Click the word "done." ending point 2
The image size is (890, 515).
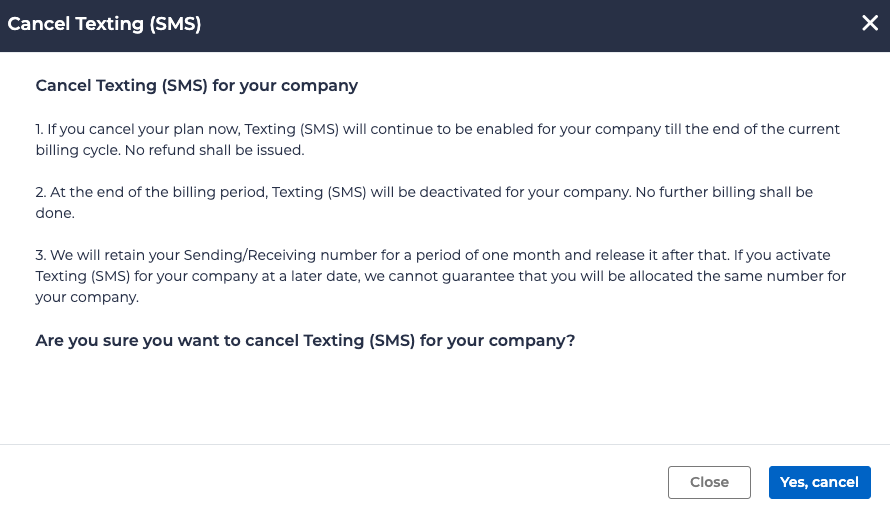(x=55, y=213)
